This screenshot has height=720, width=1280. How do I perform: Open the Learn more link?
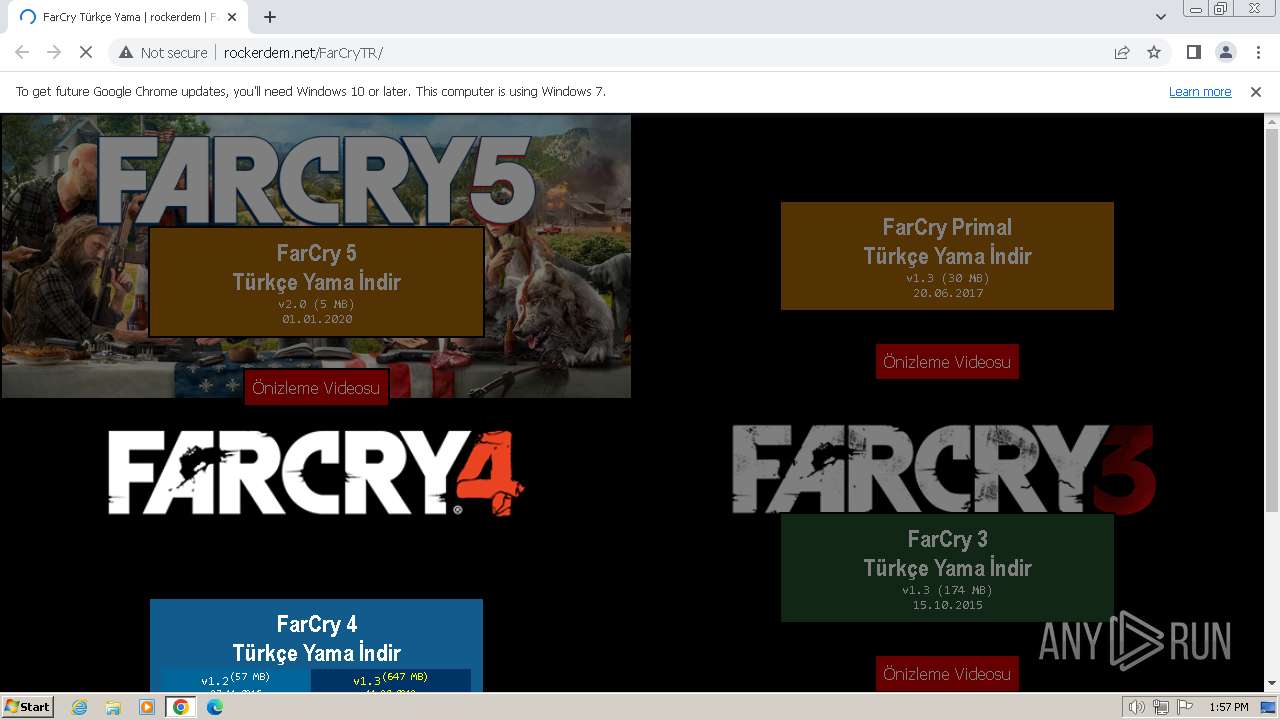1200,92
